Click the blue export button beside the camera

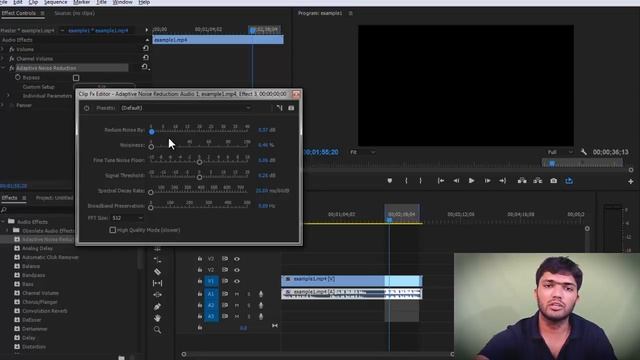coord(569,180)
